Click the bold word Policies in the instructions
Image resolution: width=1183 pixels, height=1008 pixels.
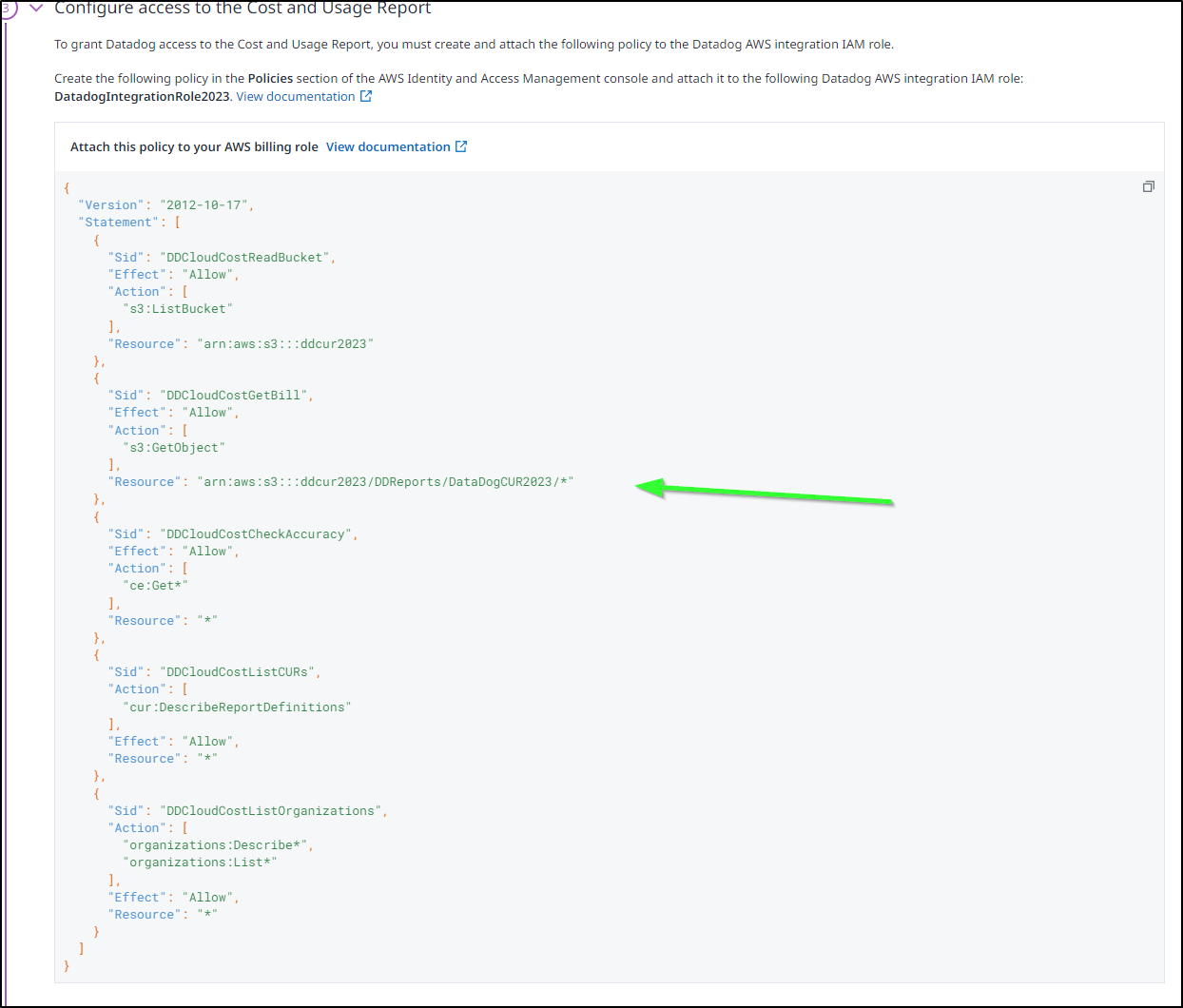270,79
